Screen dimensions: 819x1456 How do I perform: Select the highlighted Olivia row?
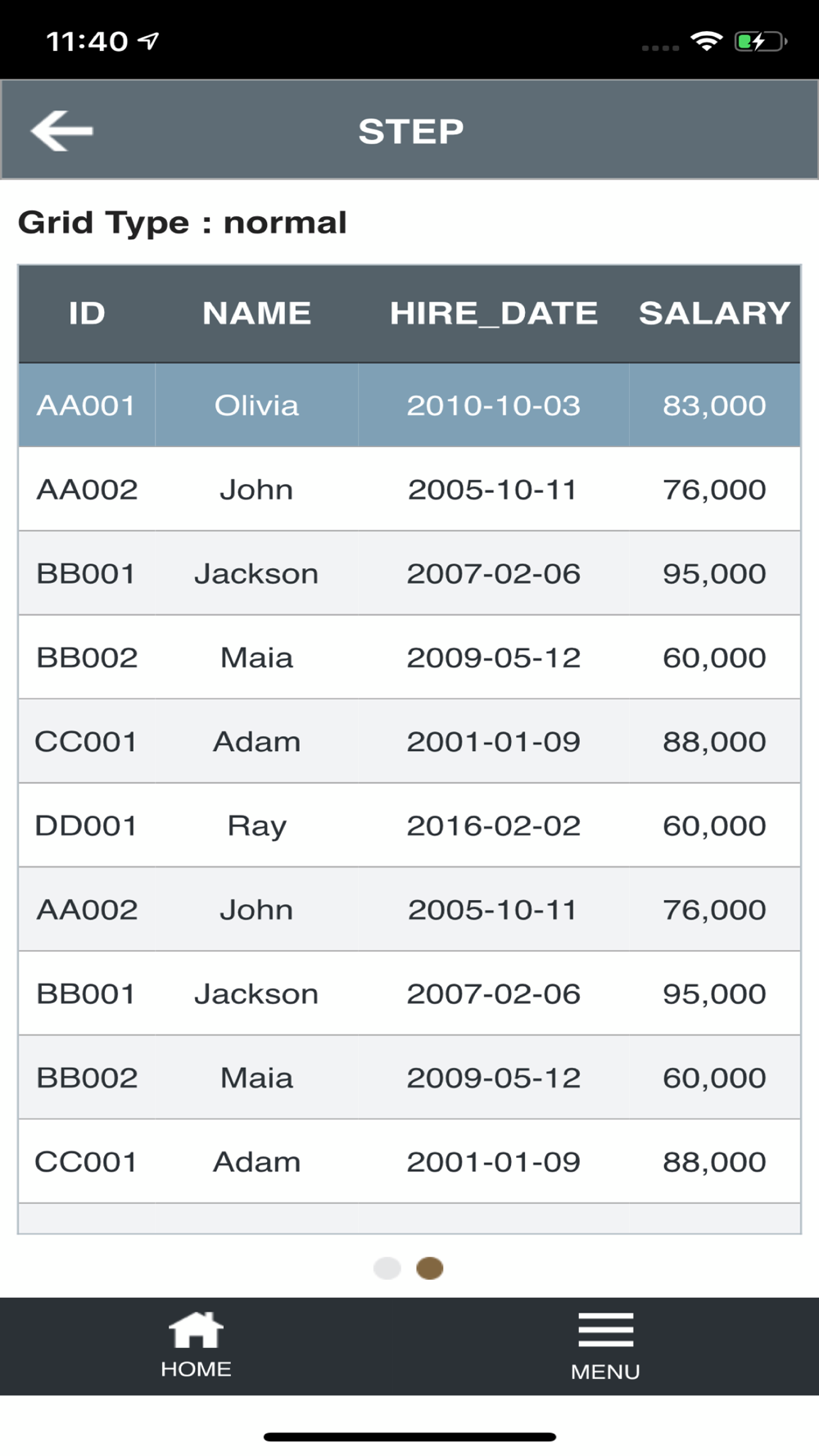click(x=409, y=405)
